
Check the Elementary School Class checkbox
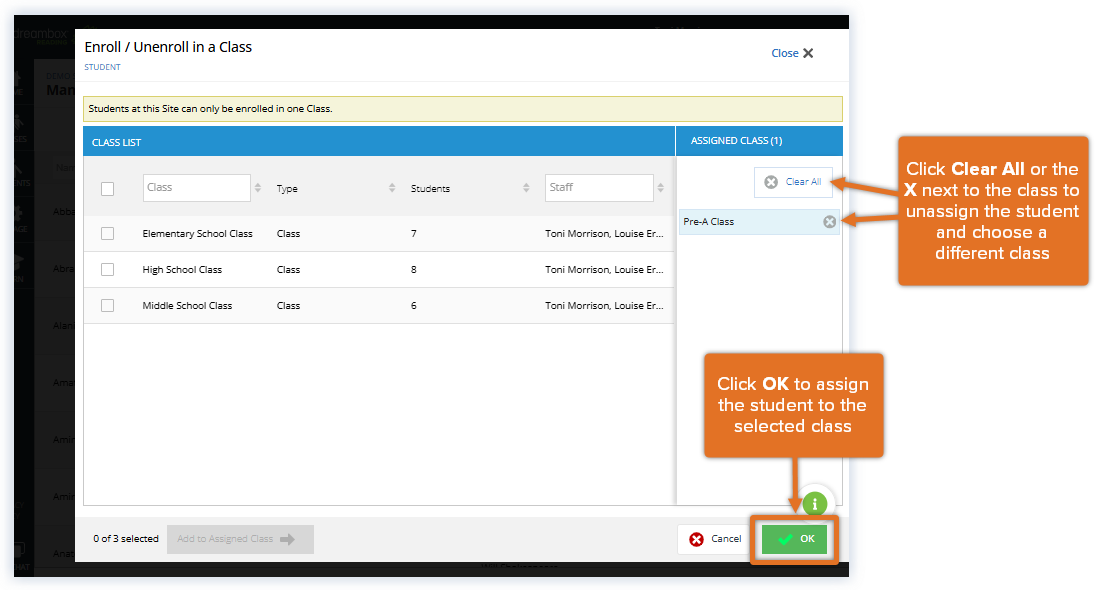tap(107, 234)
